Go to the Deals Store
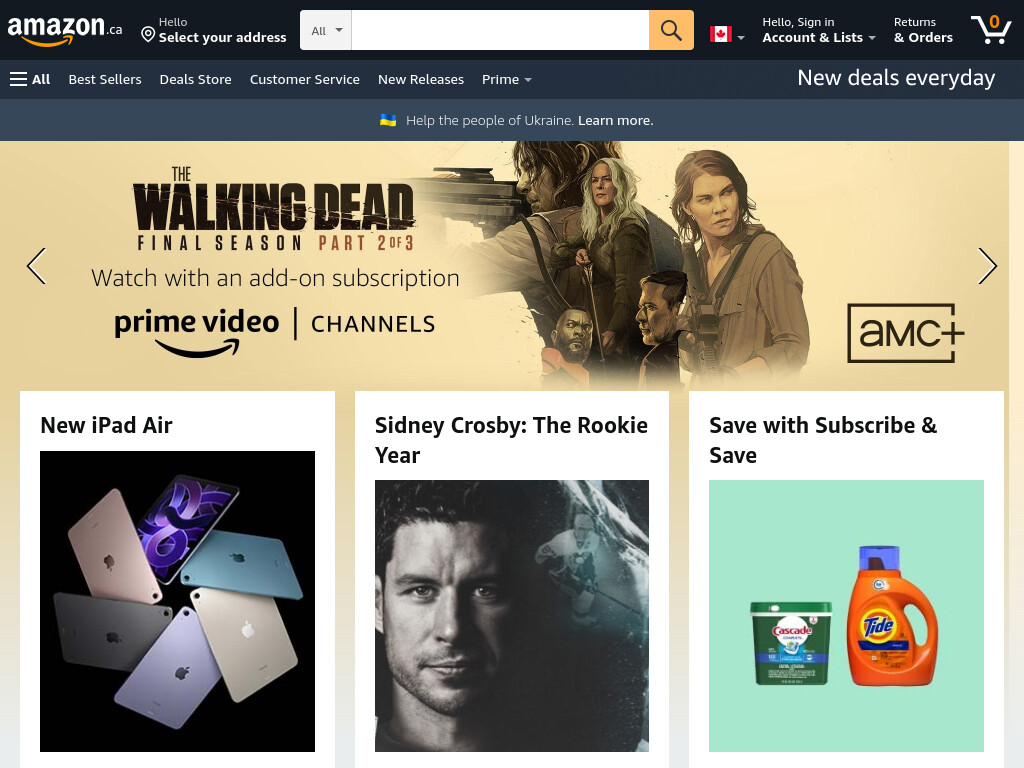 point(195,79)
